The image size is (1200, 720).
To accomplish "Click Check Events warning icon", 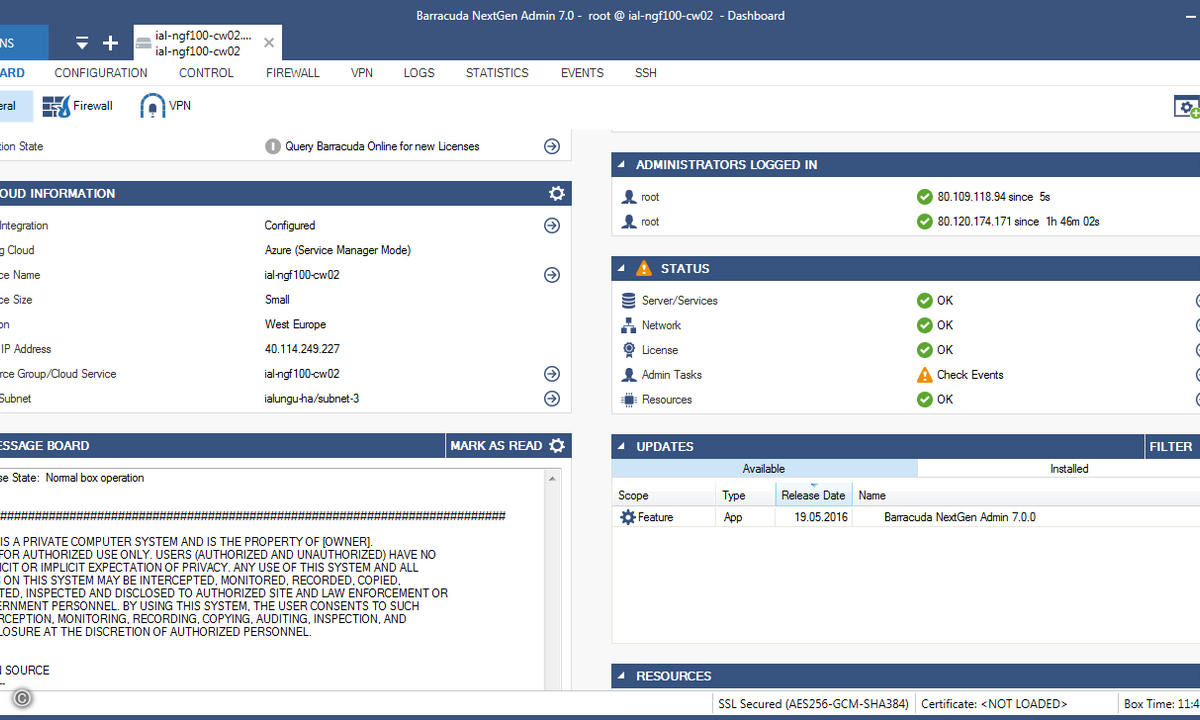I will pyautogui.click(x=925, y=375).
